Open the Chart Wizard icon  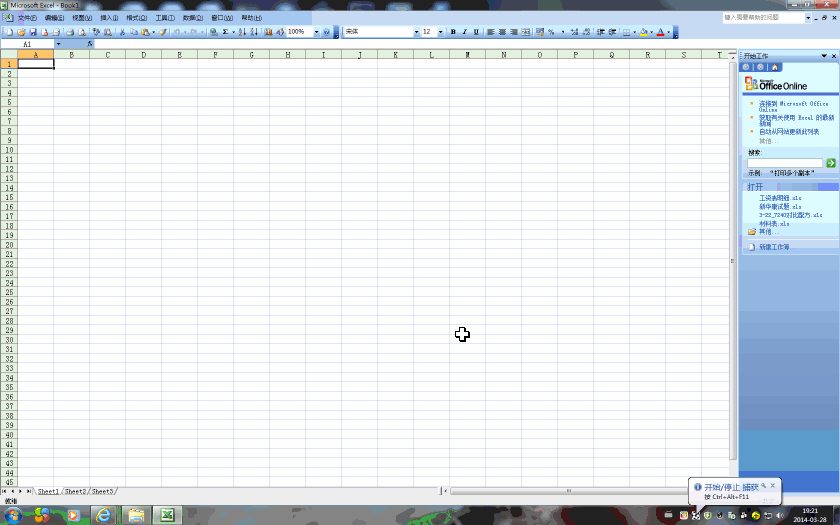pos(268,32)
